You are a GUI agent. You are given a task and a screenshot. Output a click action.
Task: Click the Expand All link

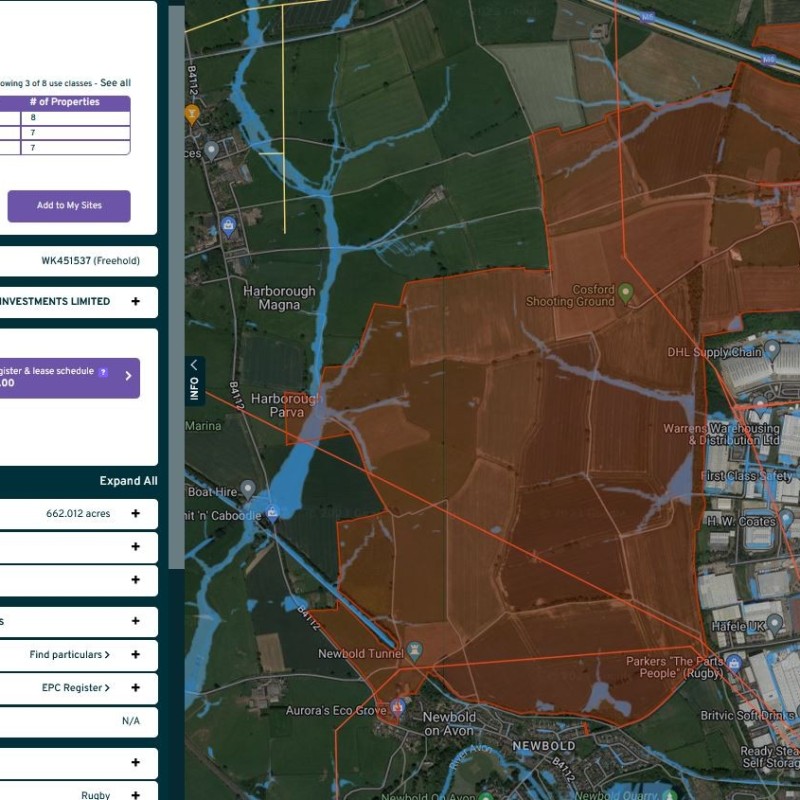tap(128, 481)
